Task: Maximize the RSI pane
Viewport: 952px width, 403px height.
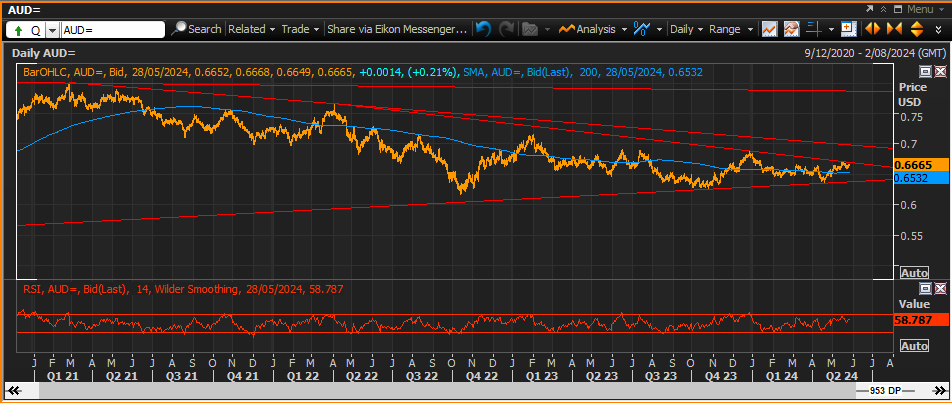Action: coord(925,289)
